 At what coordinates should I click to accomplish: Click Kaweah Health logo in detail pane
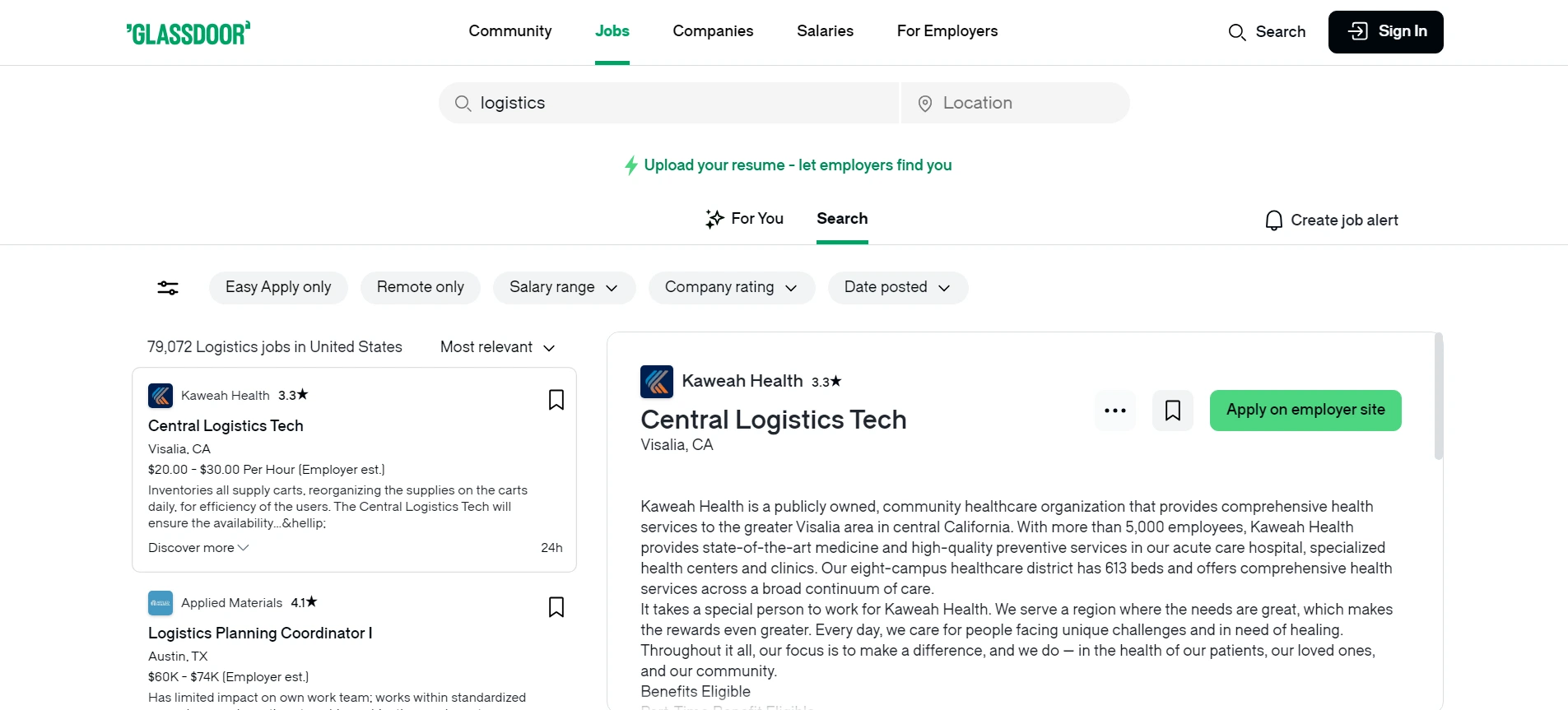[x=657, y=382]
